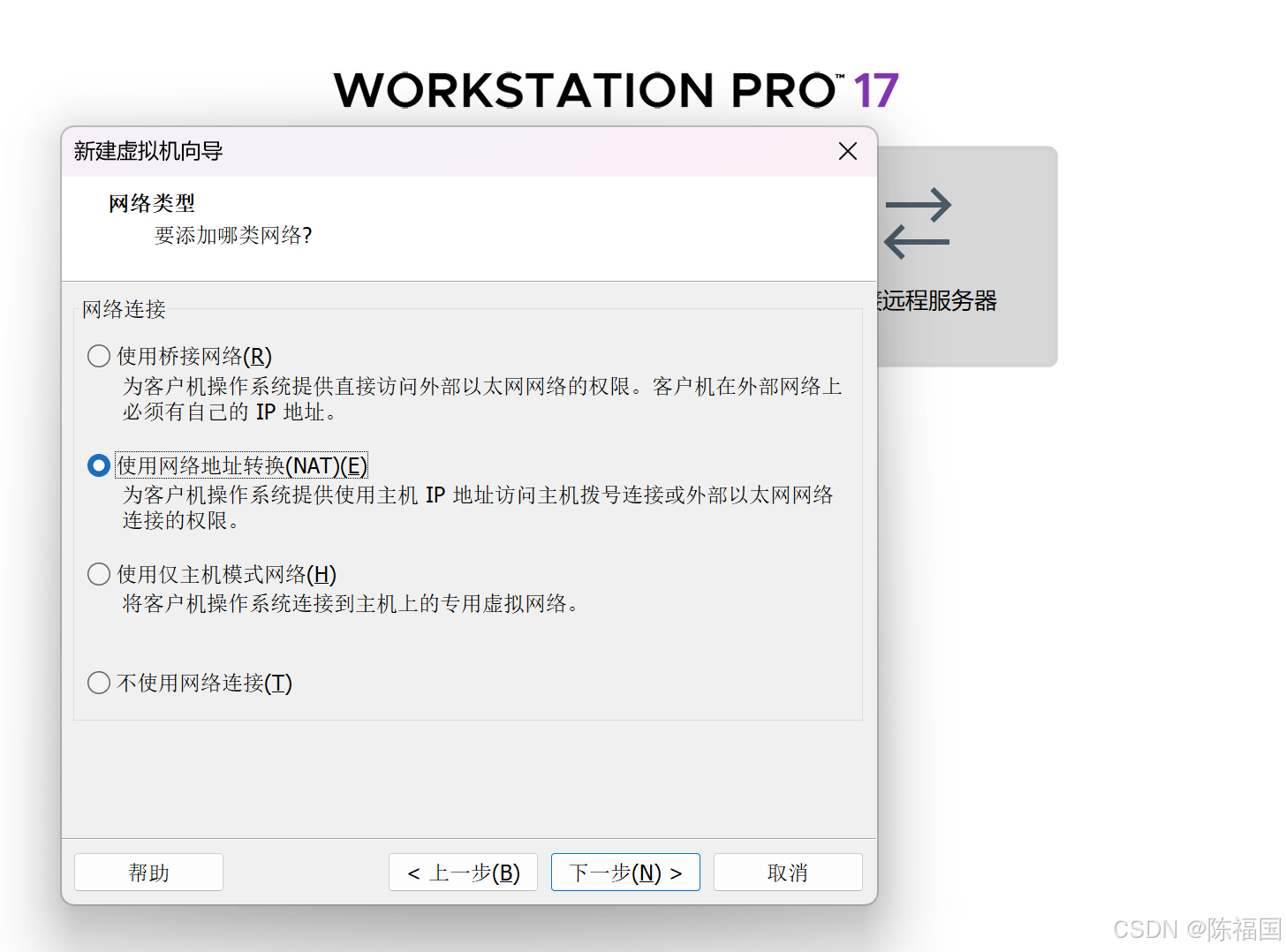Click the bridged network description text

(x=482, y=399)
